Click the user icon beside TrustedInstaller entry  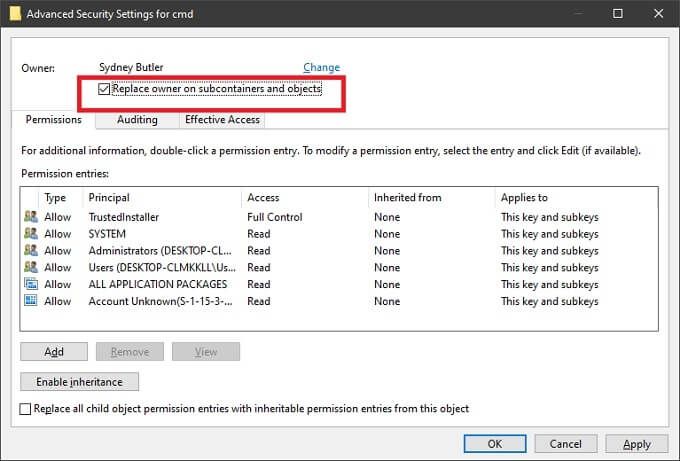[30, 217]
